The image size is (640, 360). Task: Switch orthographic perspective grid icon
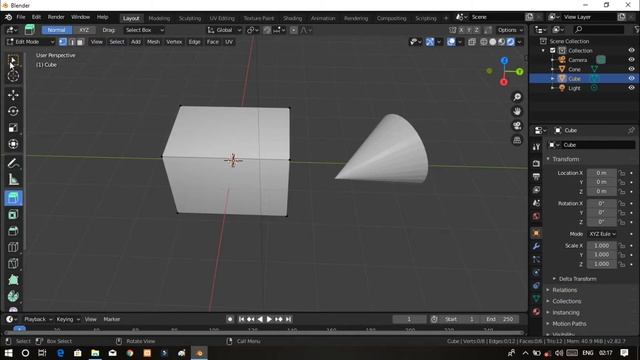pos(517,140)
